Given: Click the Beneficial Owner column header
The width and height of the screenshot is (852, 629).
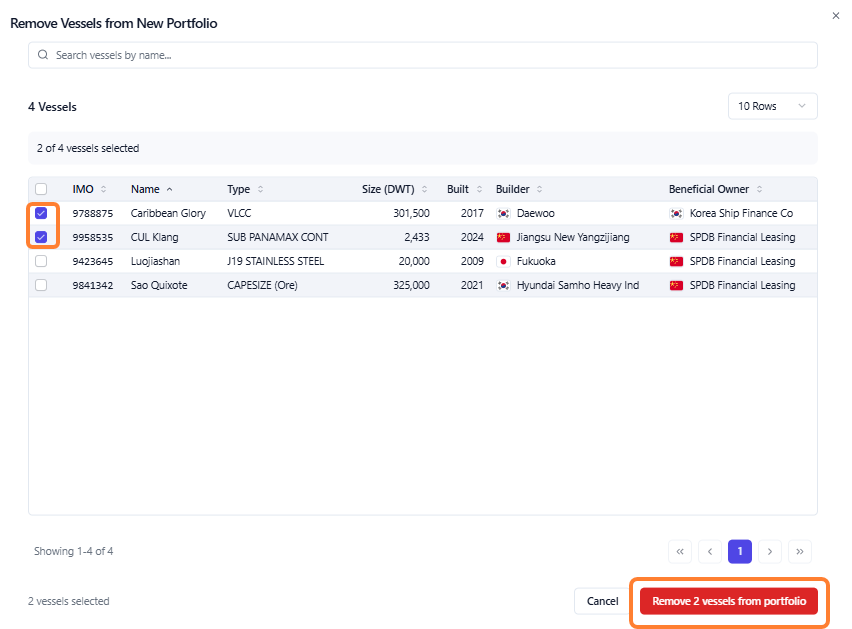Looking at the screenshot, I should coord(709,189).
